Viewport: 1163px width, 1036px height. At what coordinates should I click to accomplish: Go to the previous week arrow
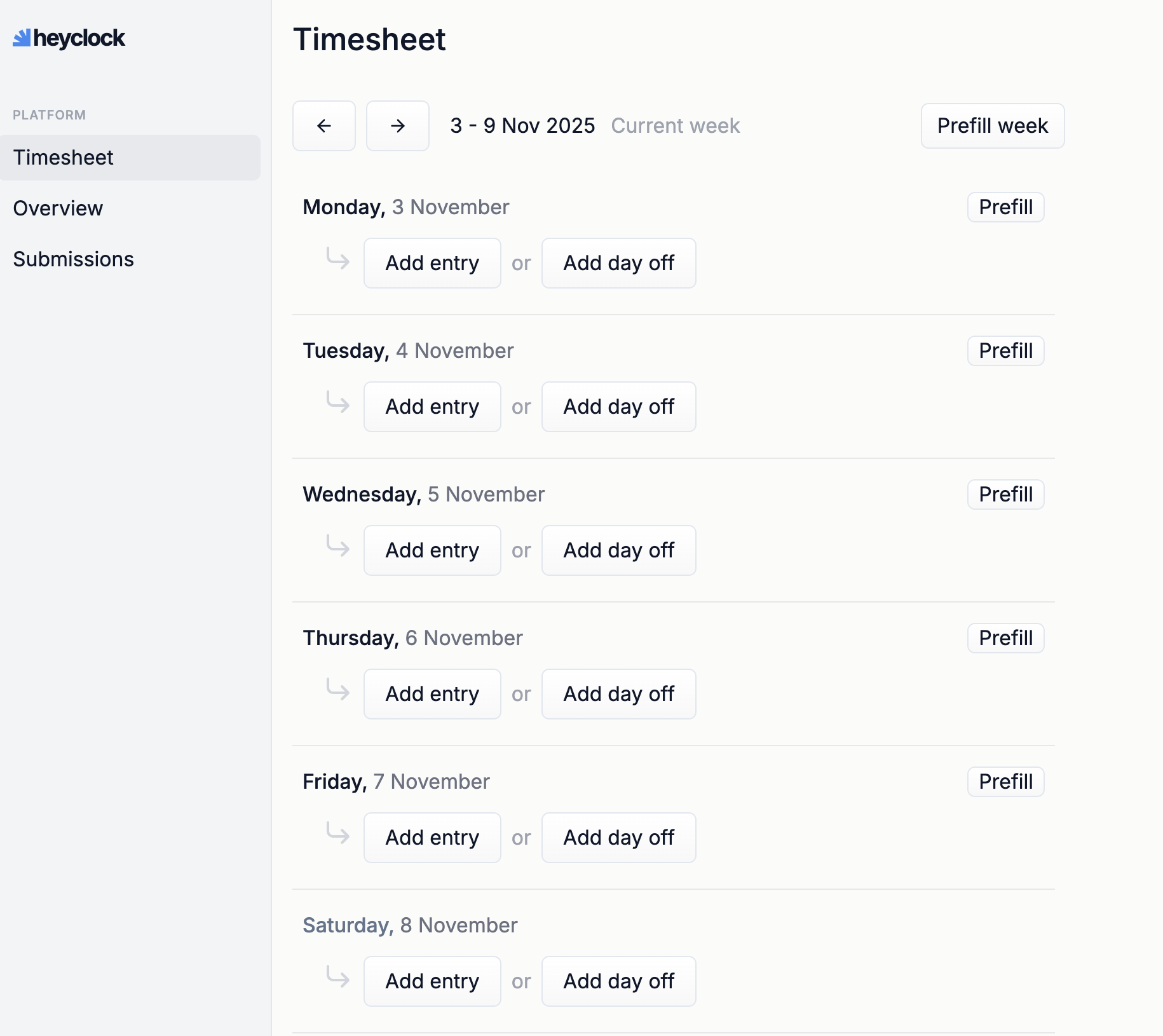[324, 126]
